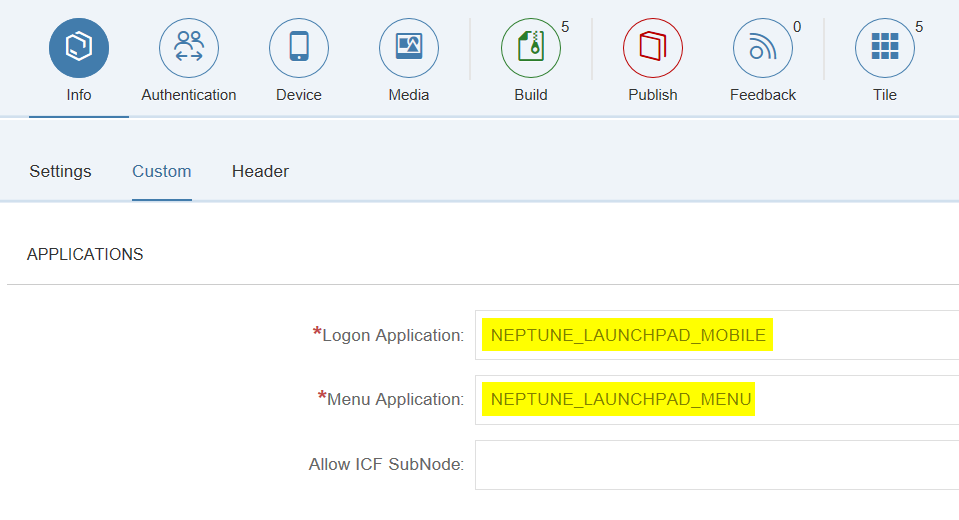
Task: Switch to the Header sub-tab
Action: [261, 171]
